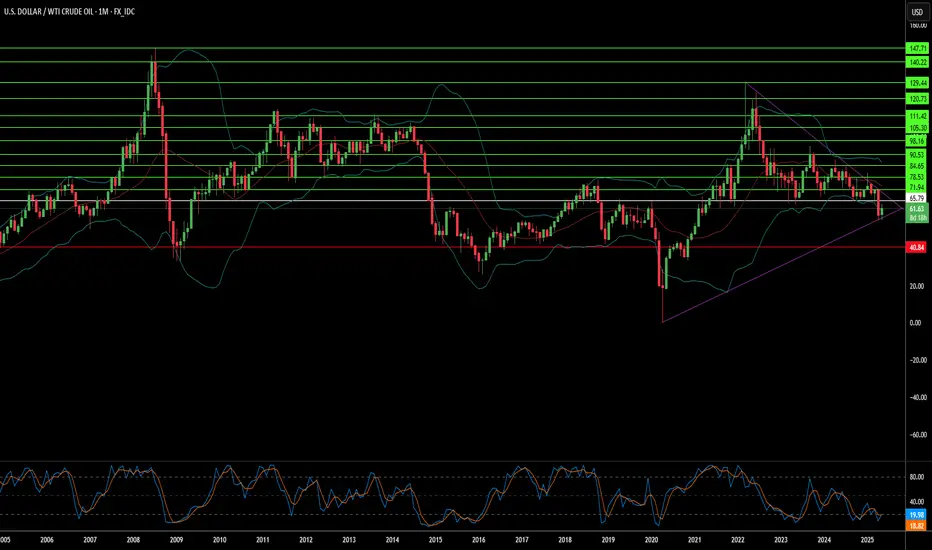The width and height of the screenshot is (932, 550).
Task: Select the red 40.84 support label
Action: [x=917, y=247]
